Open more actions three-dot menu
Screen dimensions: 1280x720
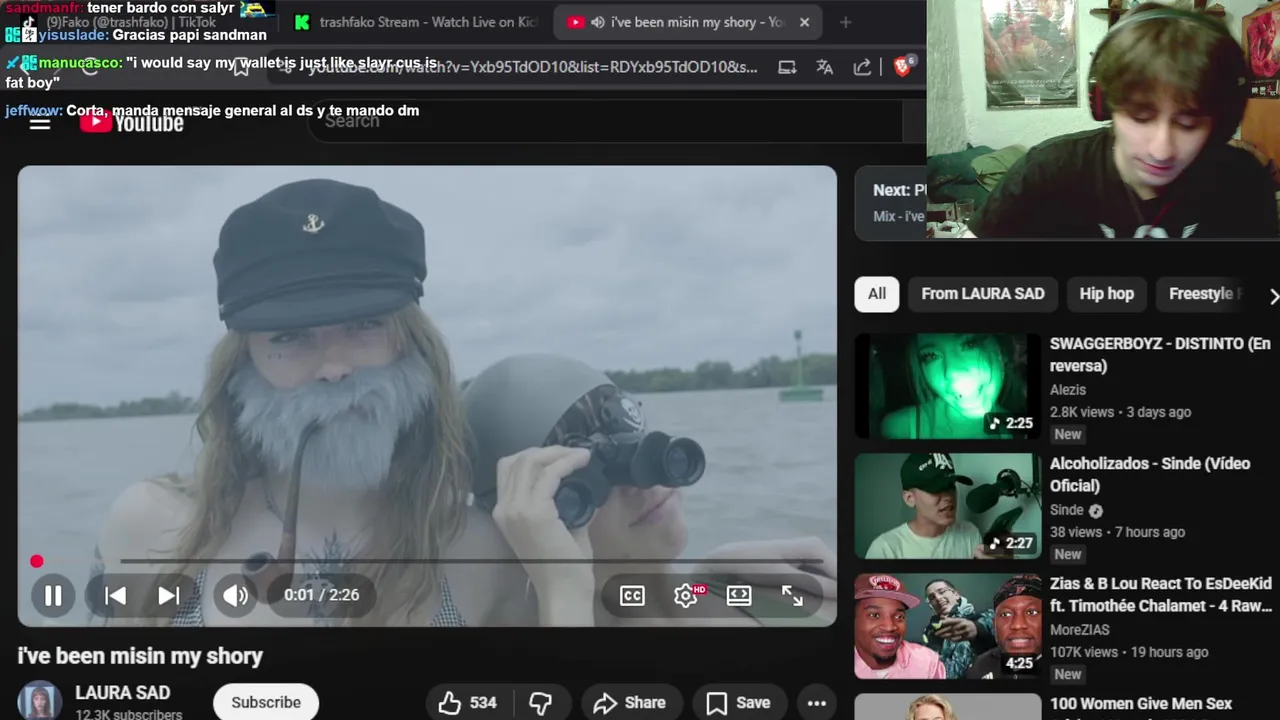pos(817,703)
